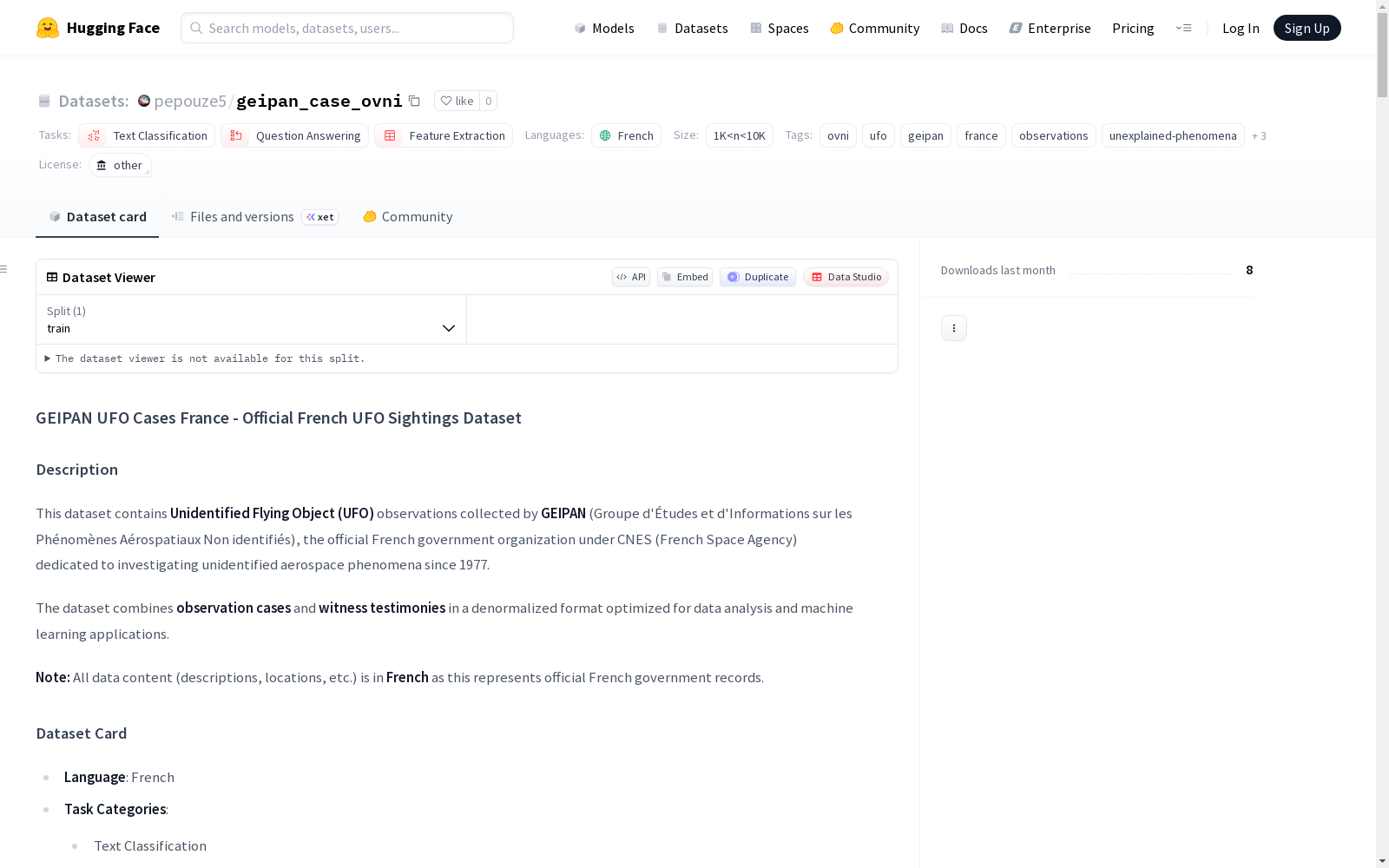
Task: Open the table of contents sidebar icon
Action: pos(4,269)
